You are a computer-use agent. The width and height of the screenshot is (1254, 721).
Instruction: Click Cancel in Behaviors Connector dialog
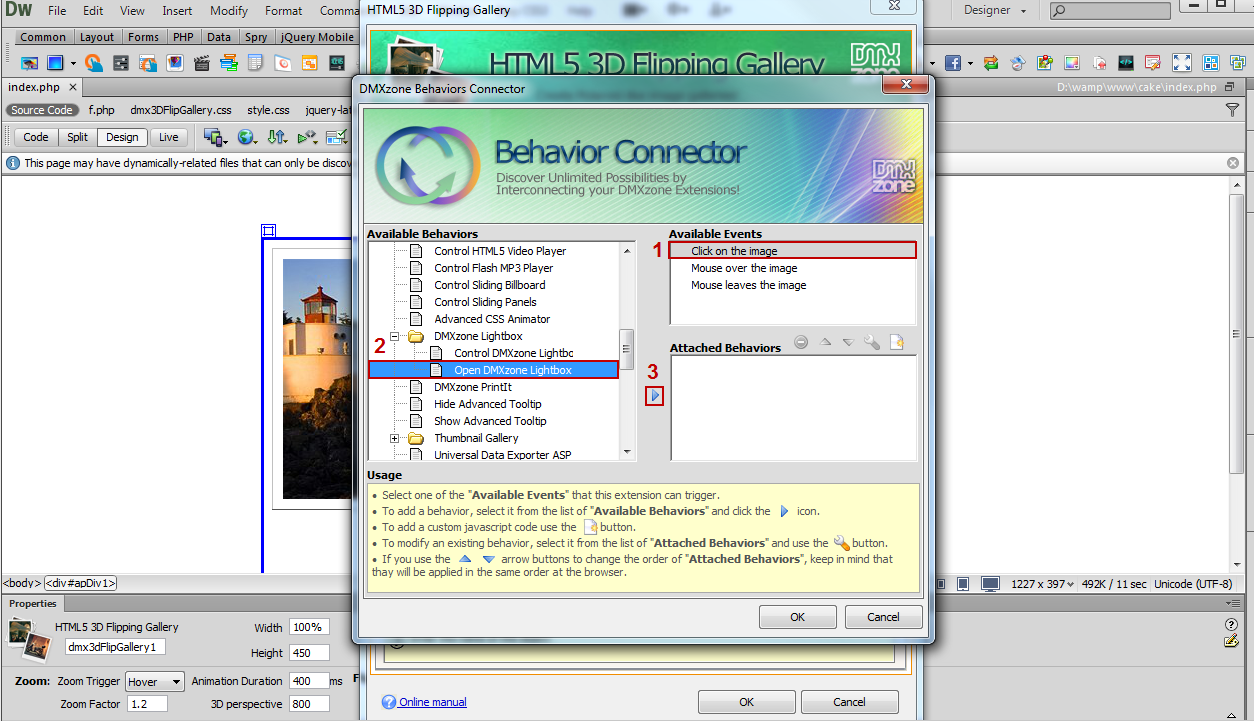pos(883,617)
